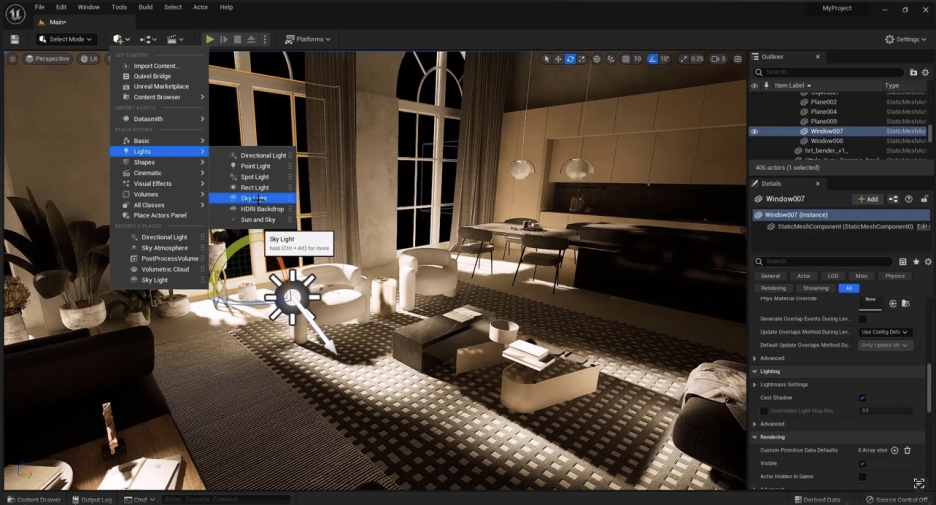Toggle grid snapping in viewport
The width and height of the screenshot is (936, 505).
(x=626, y=58)
